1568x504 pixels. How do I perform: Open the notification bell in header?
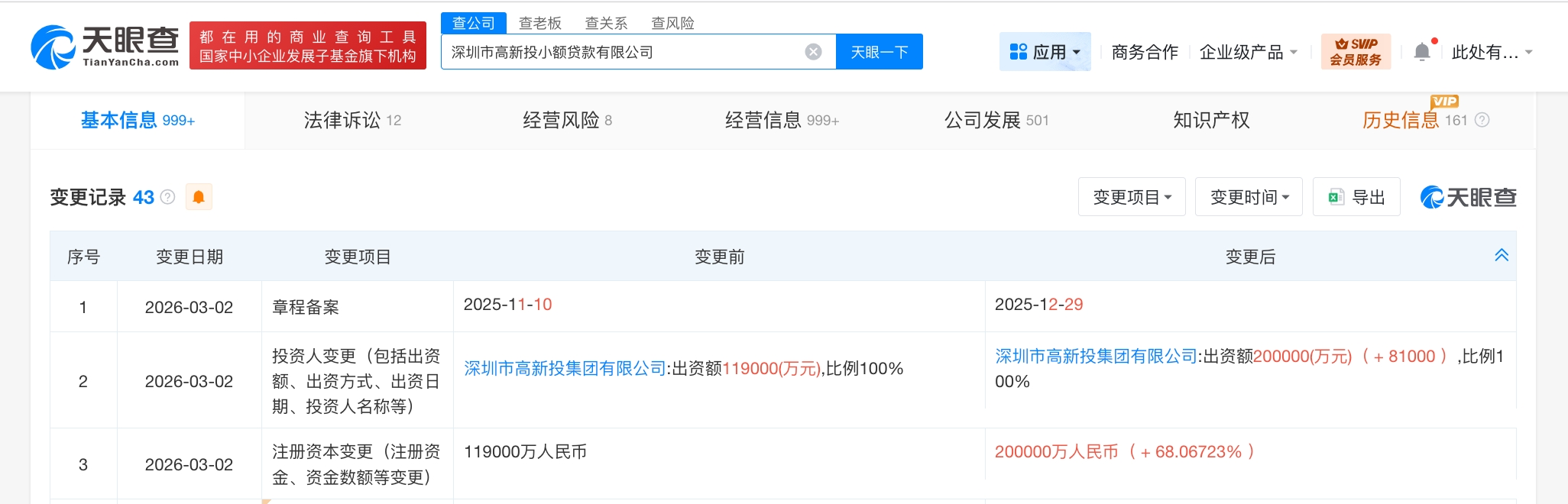[1421, 52]
